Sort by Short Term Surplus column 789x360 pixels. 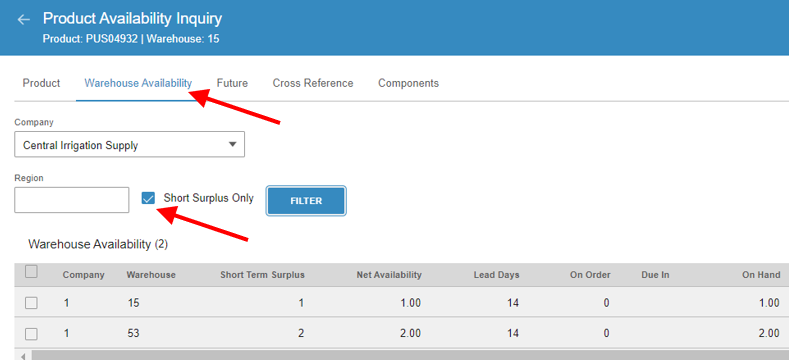pos(262,275)
